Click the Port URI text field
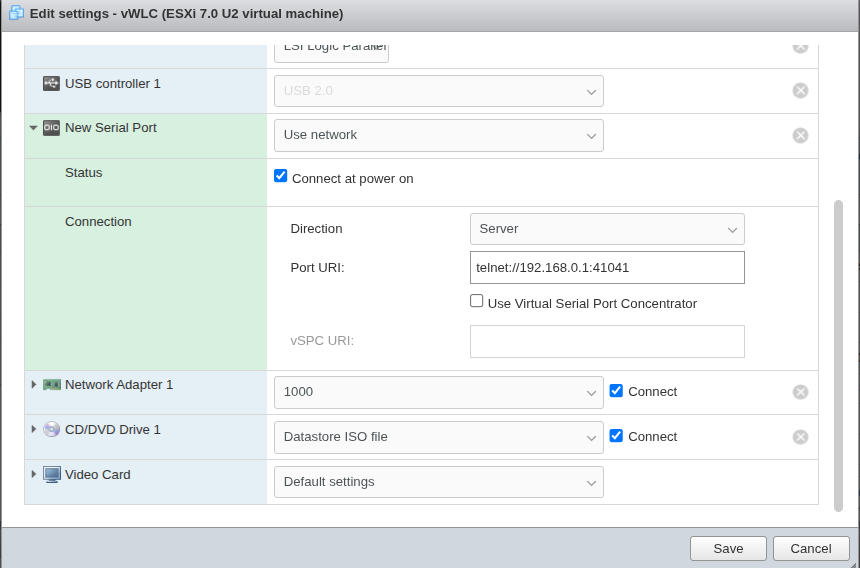This screenshot has width=860, height=568. point(606,268)
